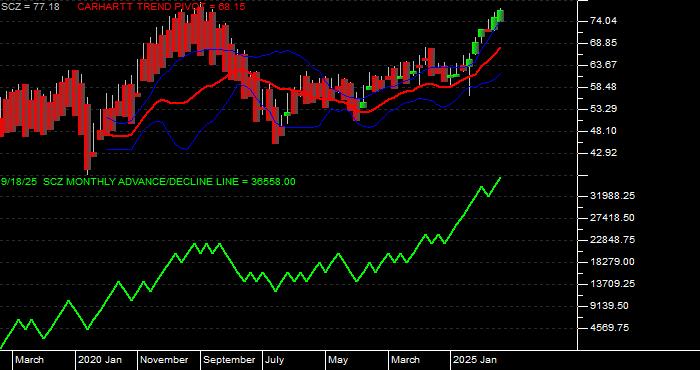Select the May date marker

tap(338, 360)
